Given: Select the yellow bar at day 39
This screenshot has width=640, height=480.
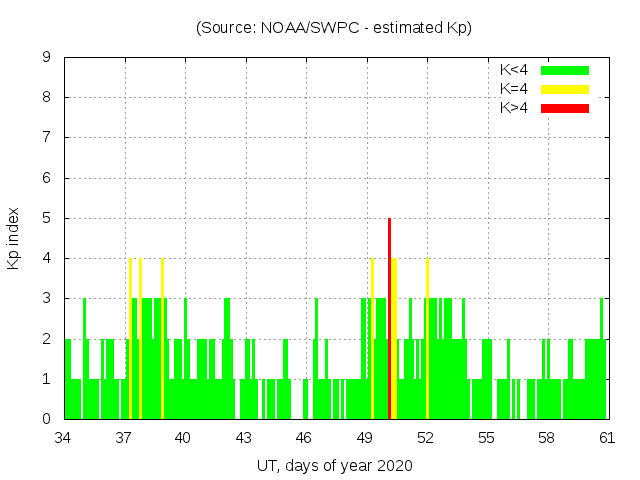Looking at the screenshot, I should click(x=162, y=340).
